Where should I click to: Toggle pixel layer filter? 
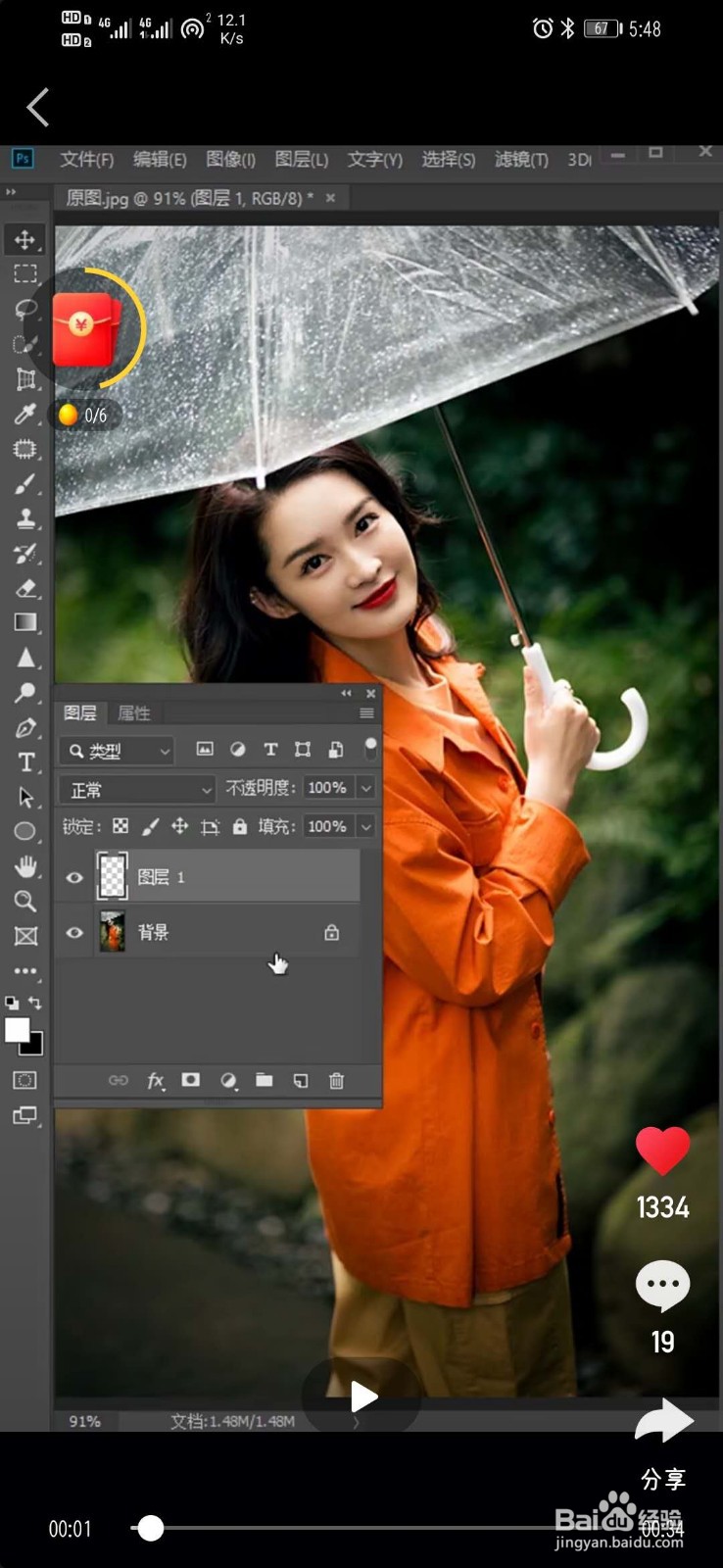click(x=205, y=750)
